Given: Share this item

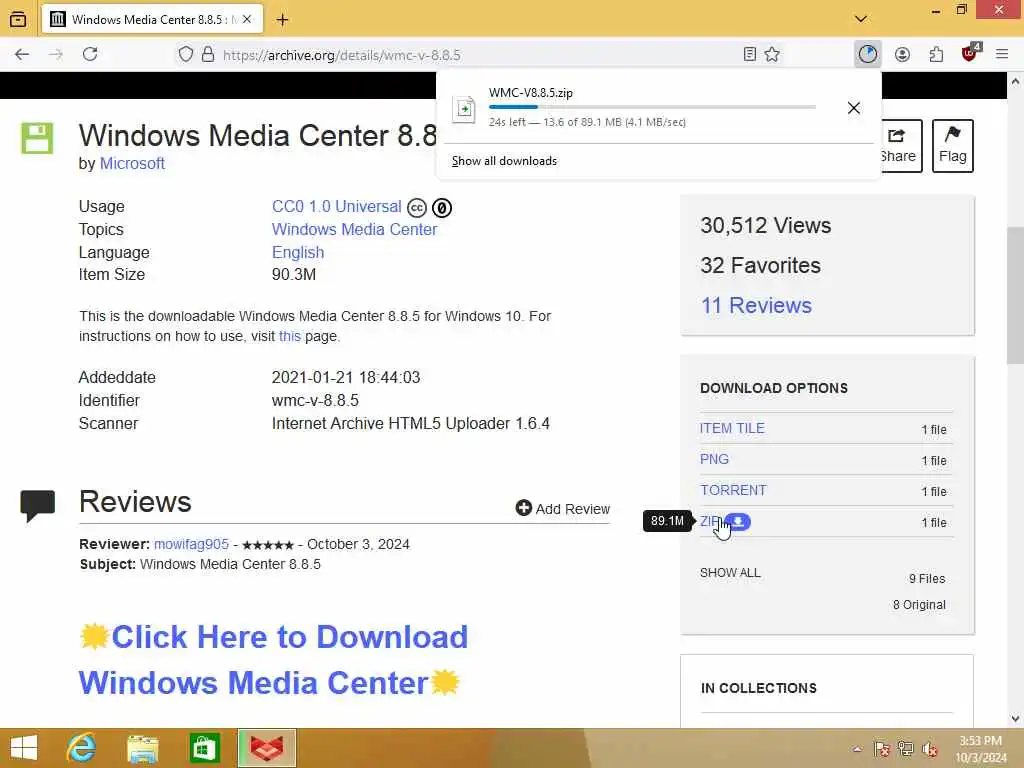Looking at the screenshot, I should (901, 146).
